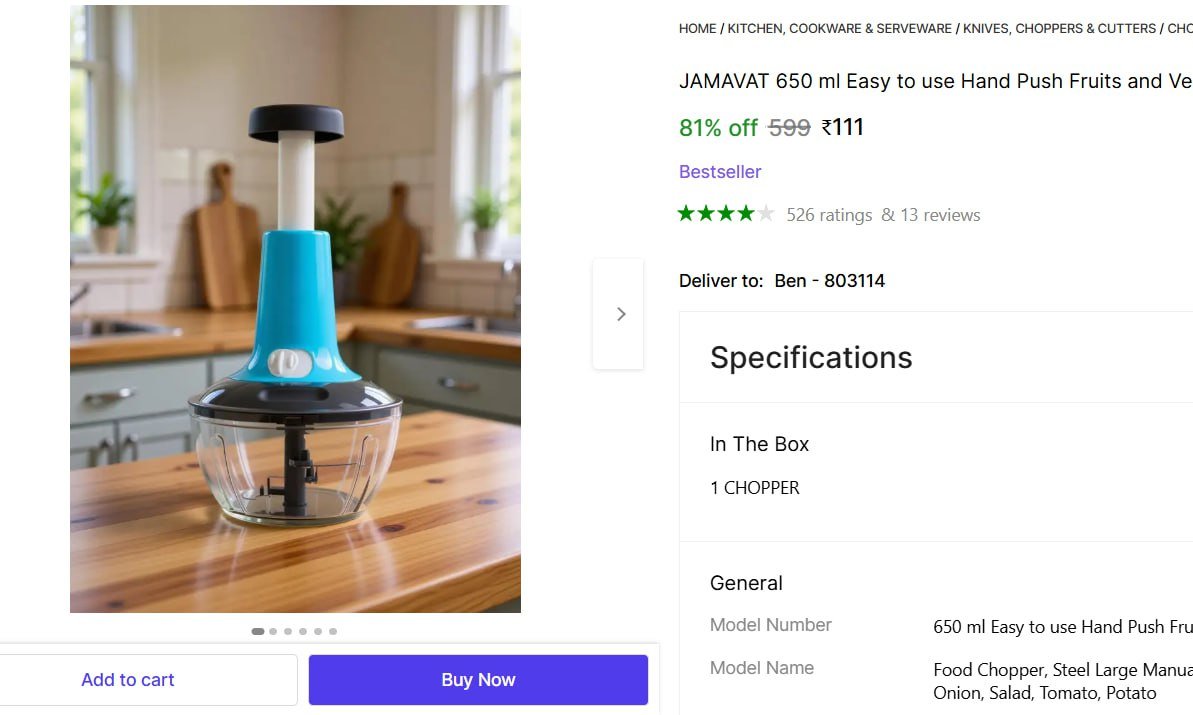1193x715 pixels.
Task: Click the chopper product image
Action: coord(294,310)
